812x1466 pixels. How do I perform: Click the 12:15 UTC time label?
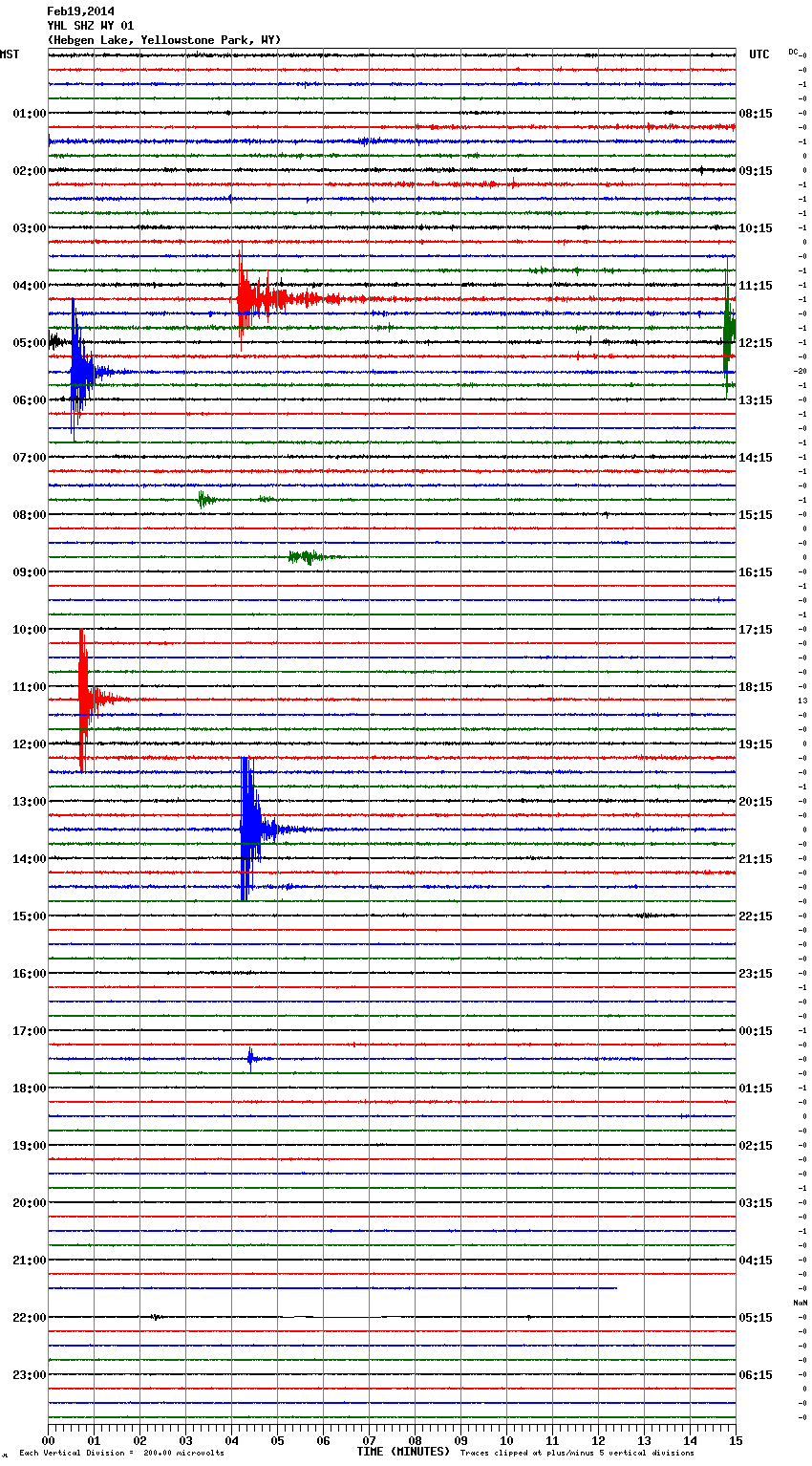point(756,342)
